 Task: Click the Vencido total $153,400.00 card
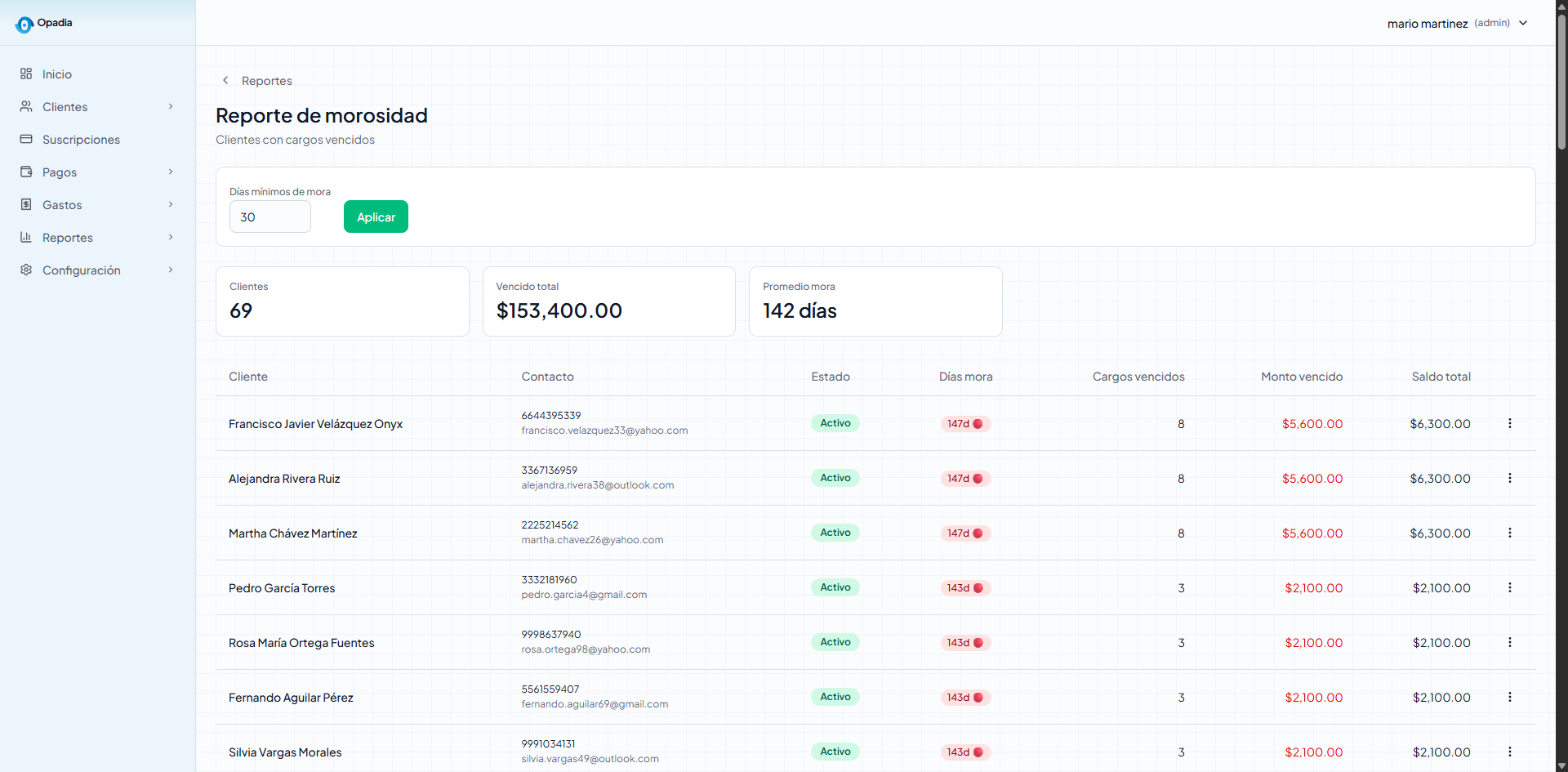609,301
